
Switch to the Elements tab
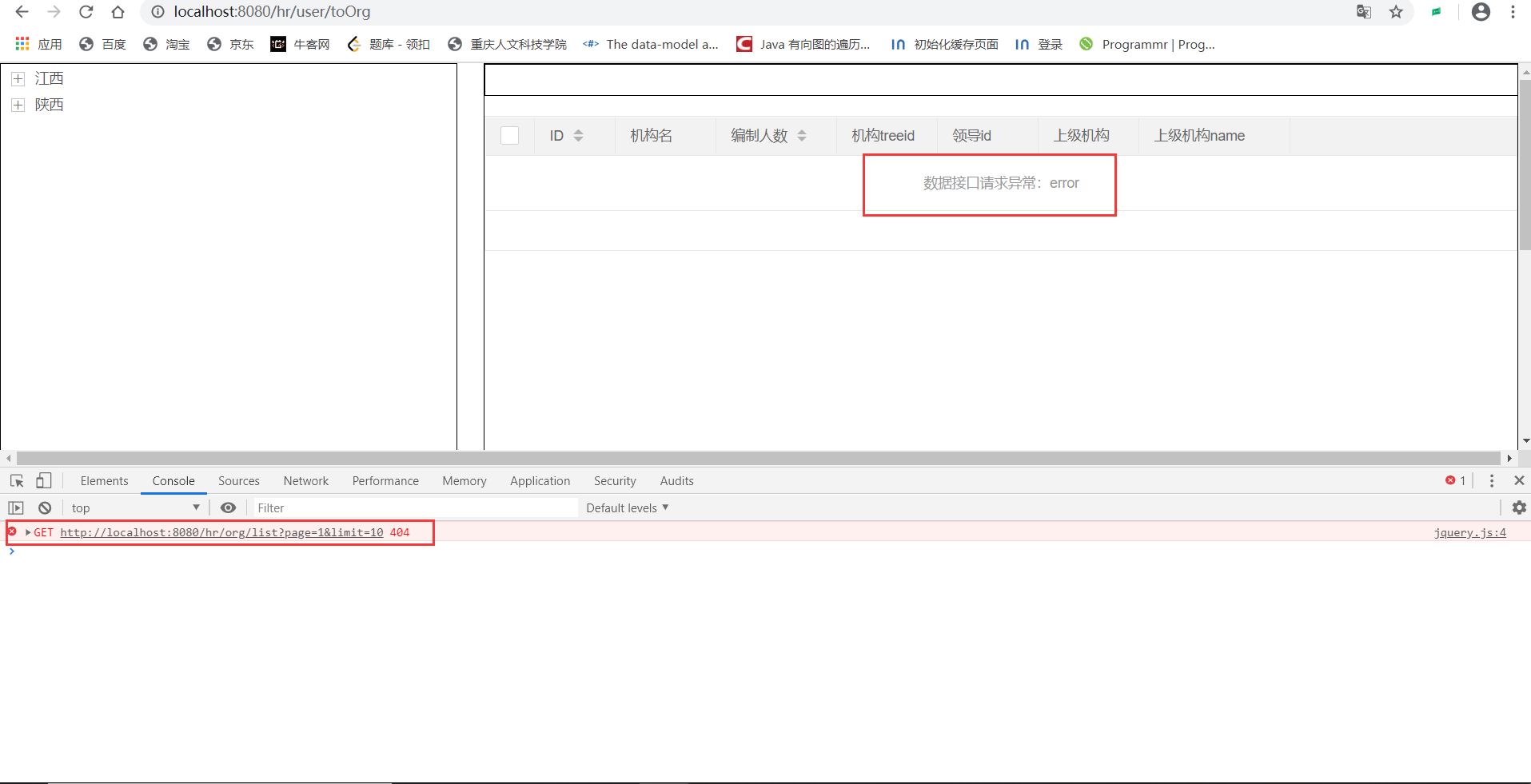point(104,480)
